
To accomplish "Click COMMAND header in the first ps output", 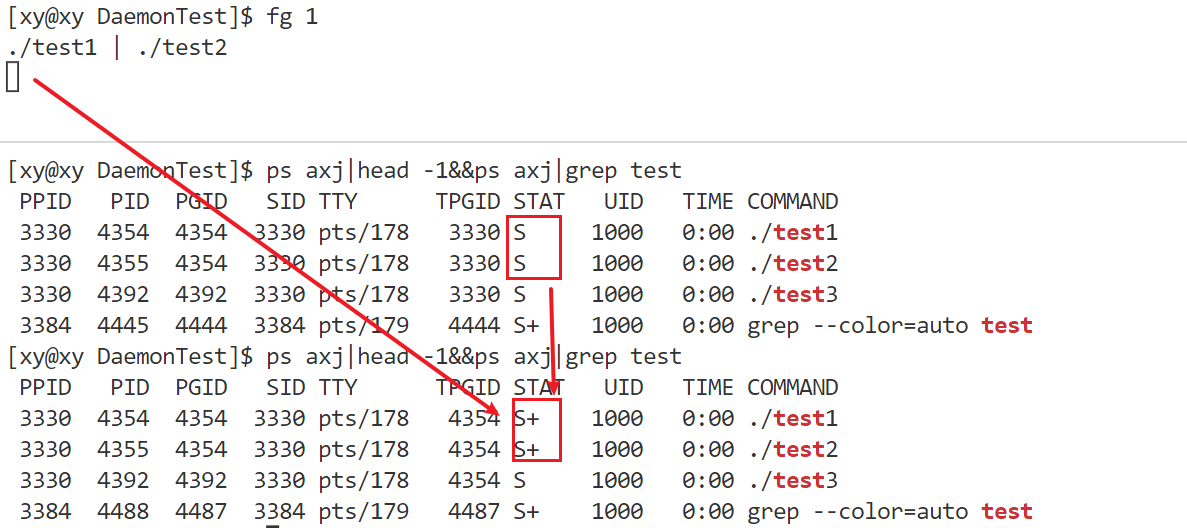I will pos(793,202).
